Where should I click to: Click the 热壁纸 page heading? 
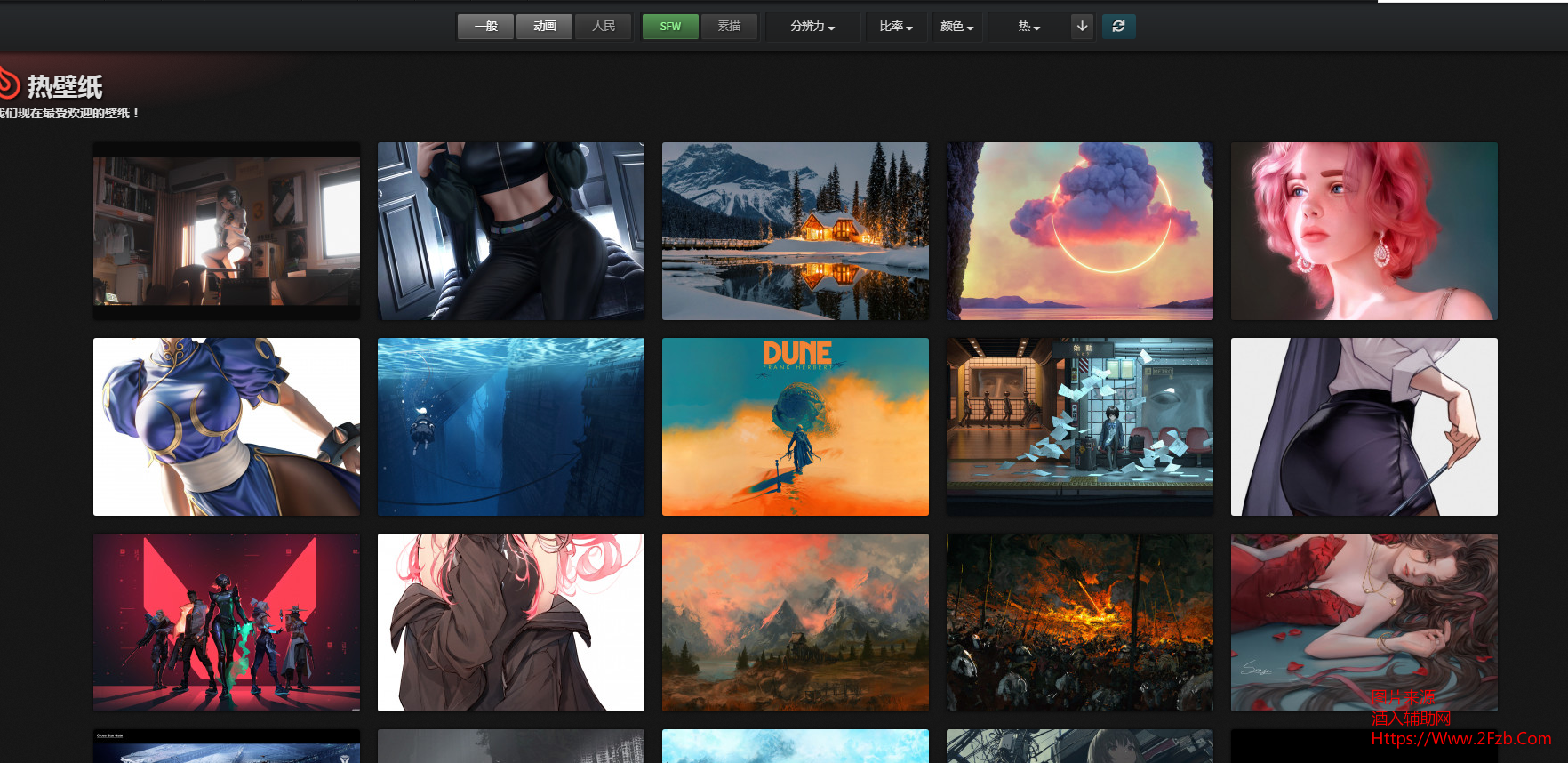click(x=65, y=86)
